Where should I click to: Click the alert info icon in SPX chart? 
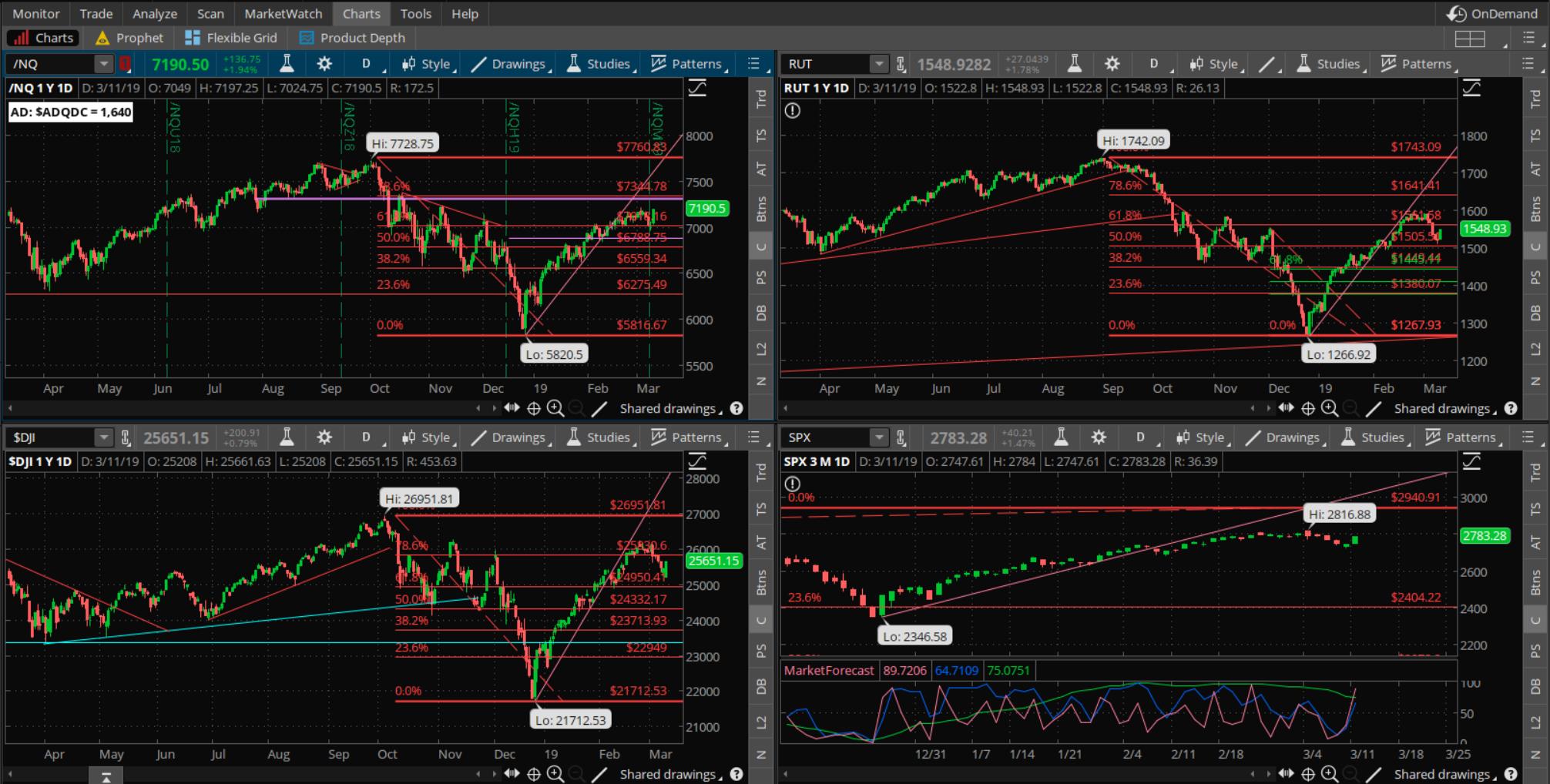[x=792, y=484]
